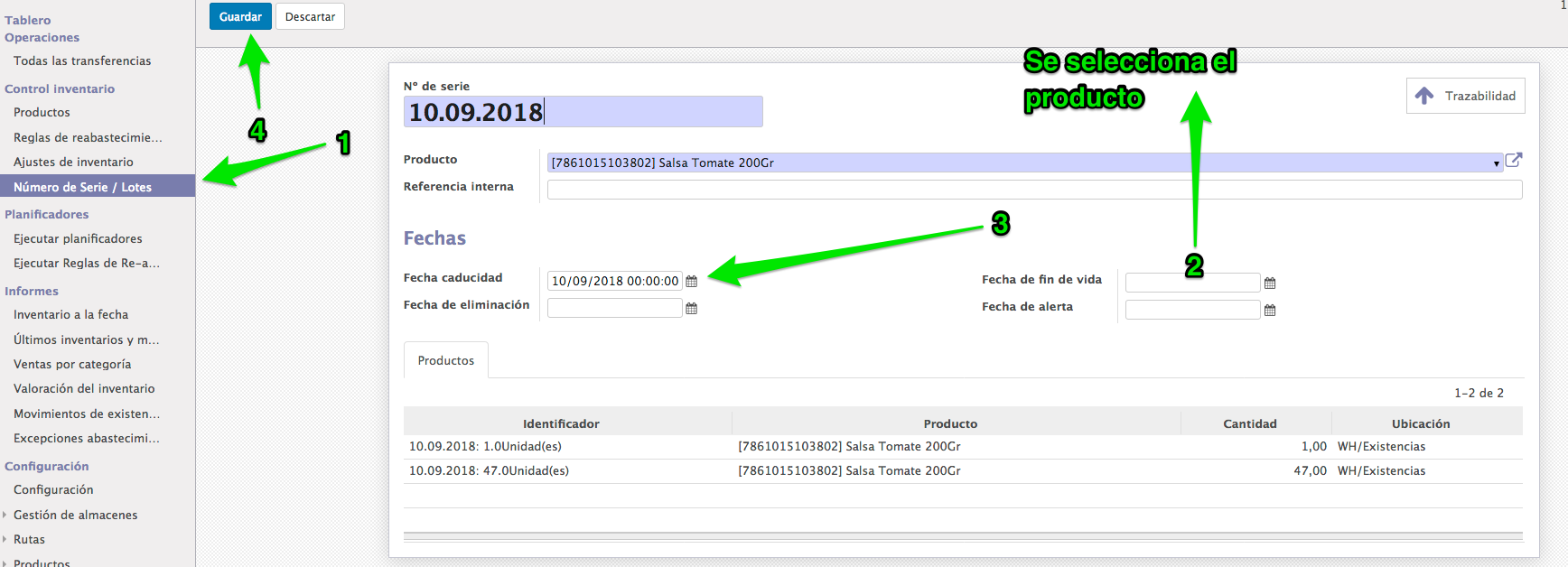Open Valoración del inventario report
The height and width of the screenshot is (567, 1568).
84,388
